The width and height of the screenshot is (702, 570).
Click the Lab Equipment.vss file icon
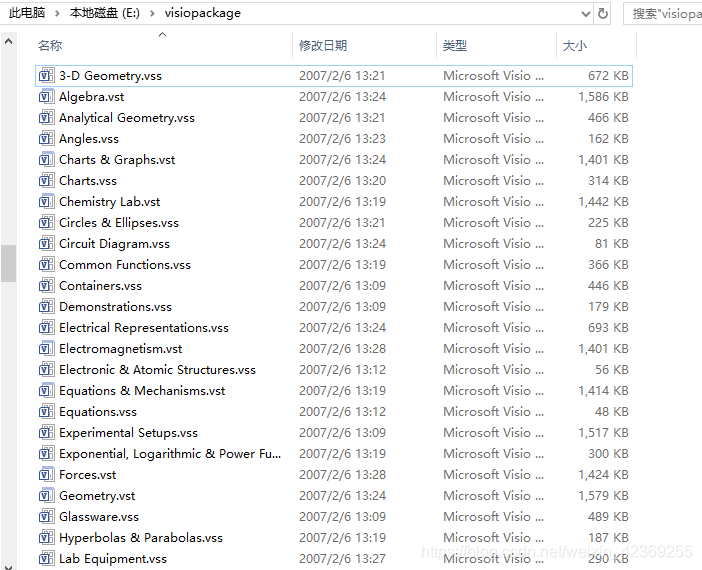46,559
